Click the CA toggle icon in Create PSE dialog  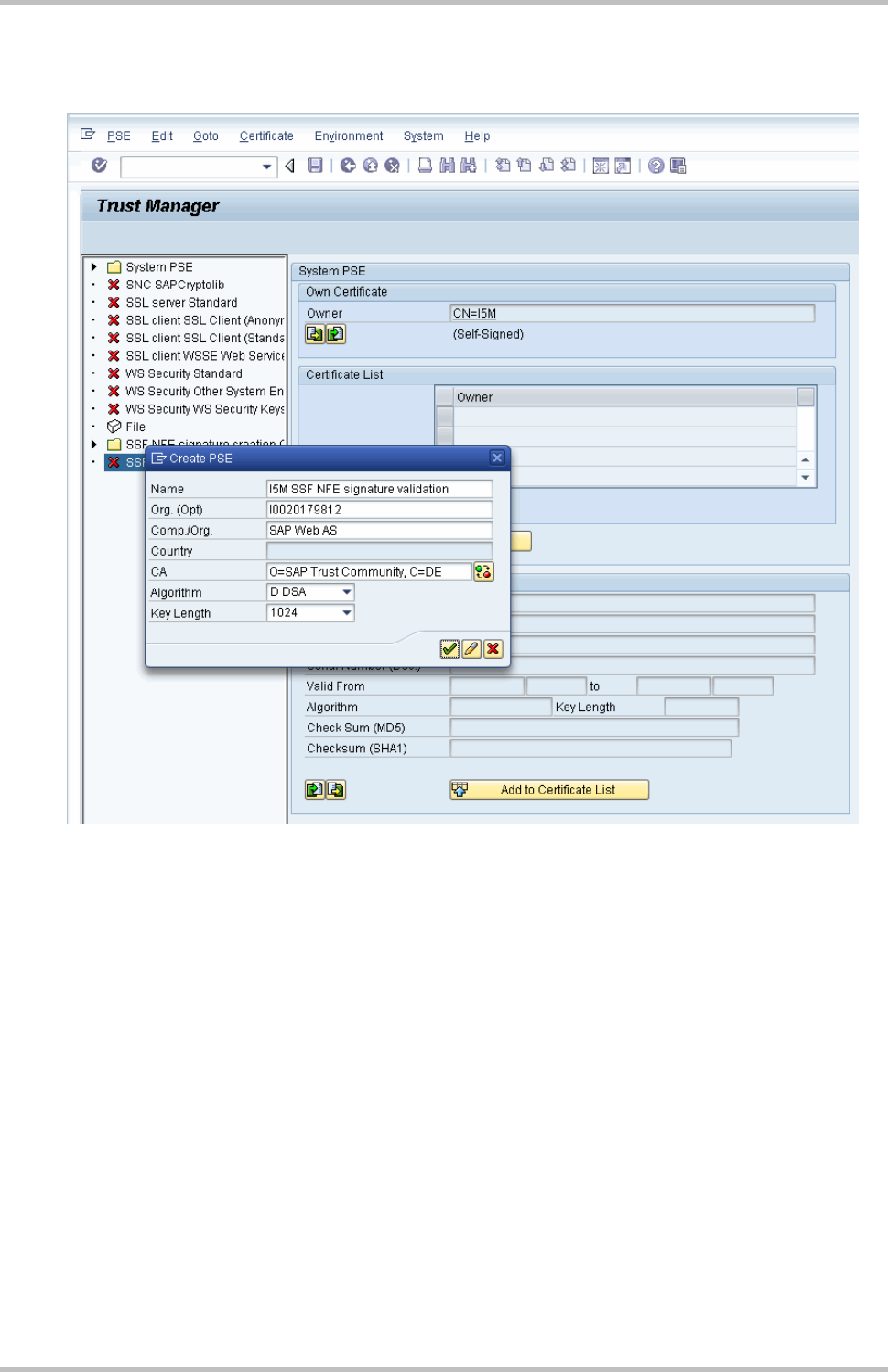click(483, 572)
